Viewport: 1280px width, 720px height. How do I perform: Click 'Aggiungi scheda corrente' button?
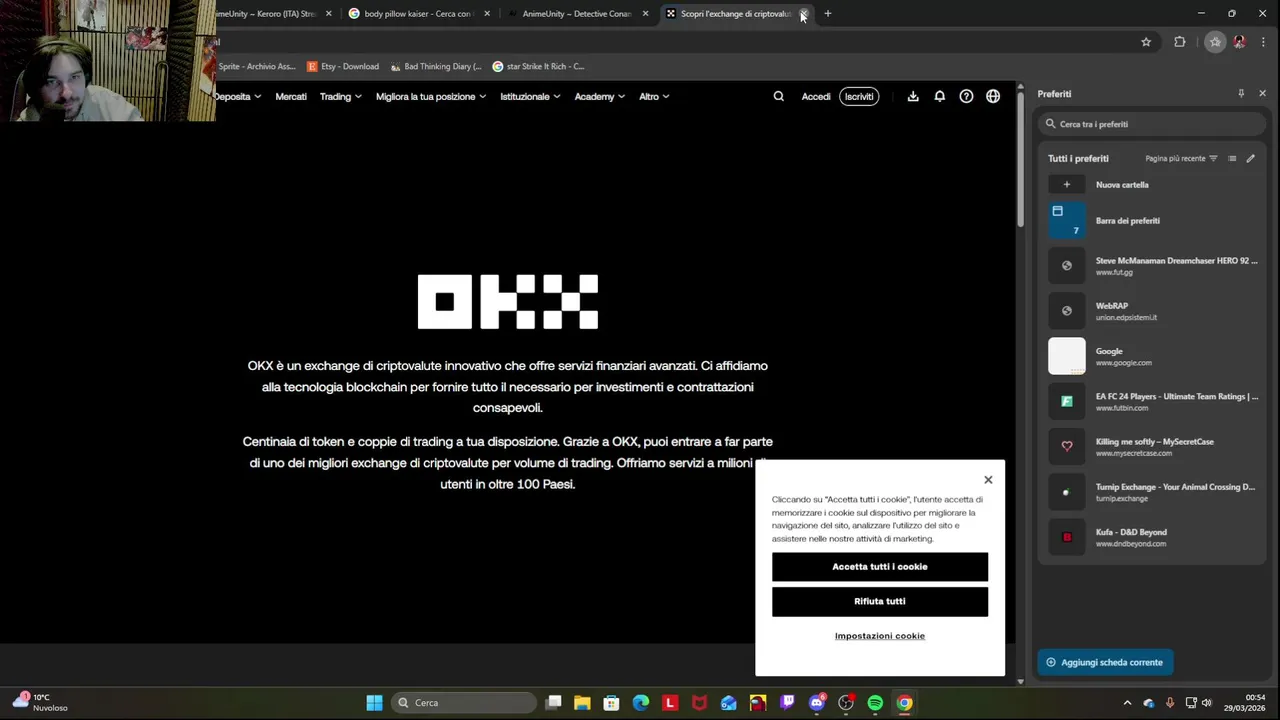[1105, 662]
